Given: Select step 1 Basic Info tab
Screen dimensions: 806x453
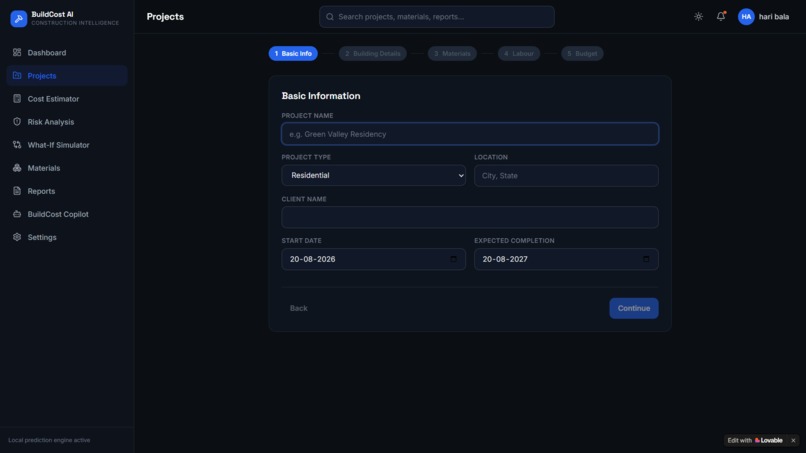Looking at the screenshot, I should coord(293,53).
